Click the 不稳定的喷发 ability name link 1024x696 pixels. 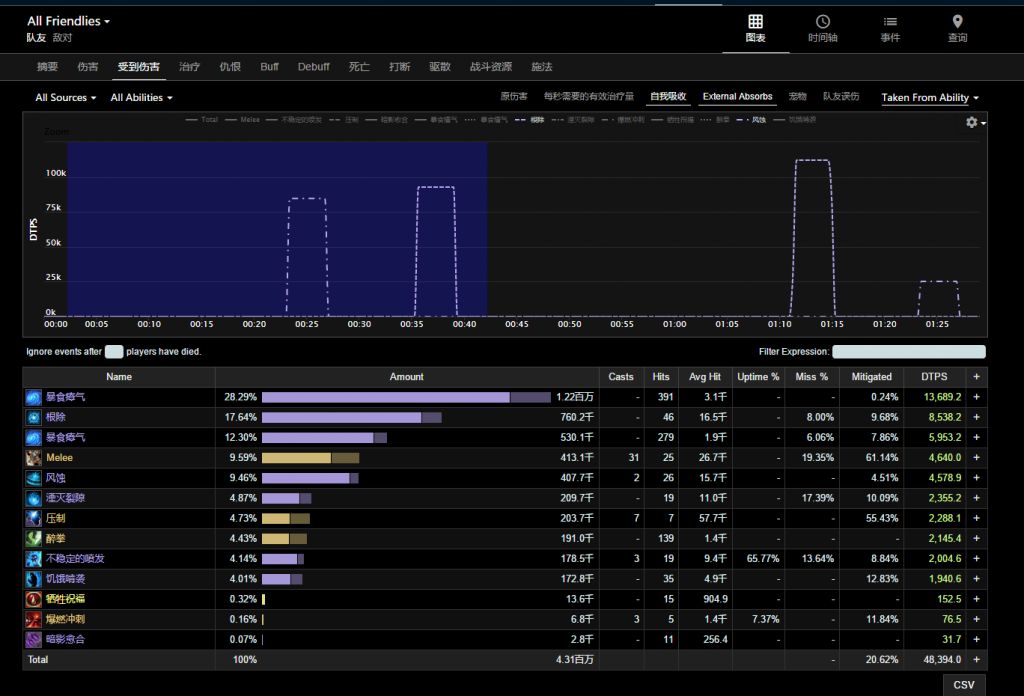point(75,559)
